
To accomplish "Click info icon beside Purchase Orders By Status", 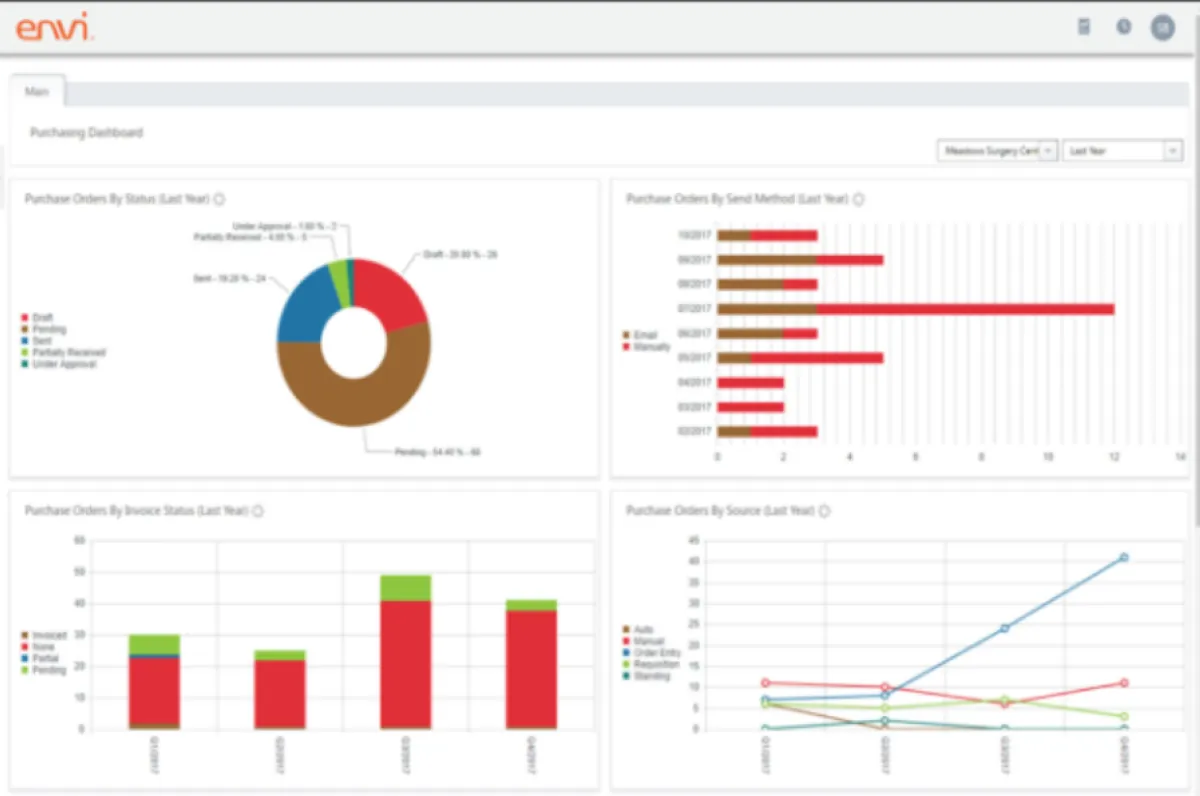I will (x=219, y=199).
